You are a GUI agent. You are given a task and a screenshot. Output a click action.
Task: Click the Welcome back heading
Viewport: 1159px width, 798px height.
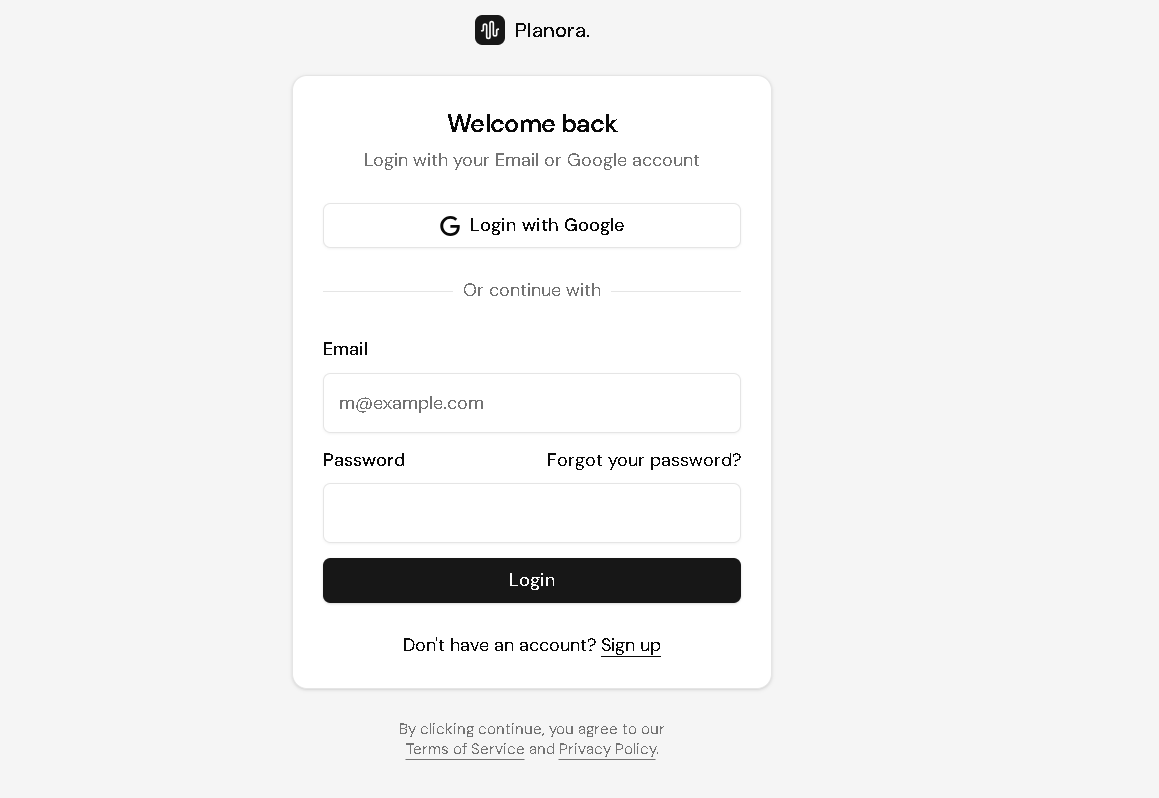click(532, 124)
